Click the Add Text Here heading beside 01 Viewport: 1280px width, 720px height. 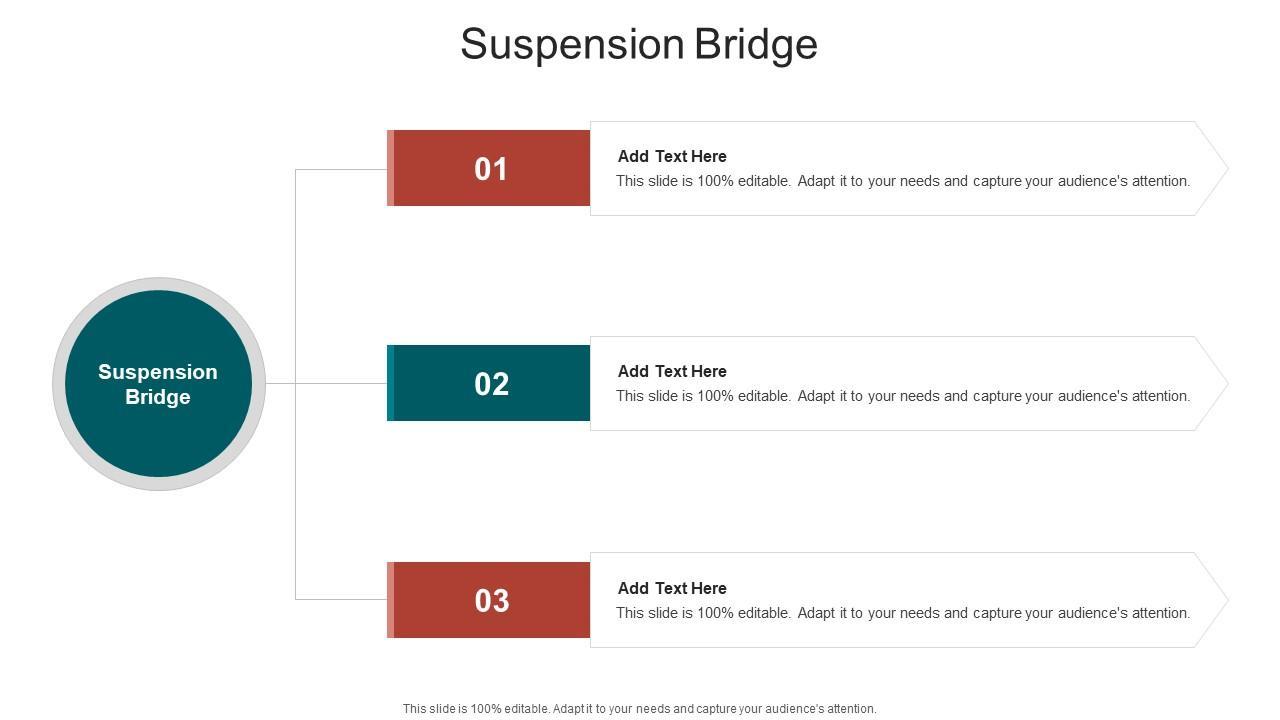(x=672, y=156)
